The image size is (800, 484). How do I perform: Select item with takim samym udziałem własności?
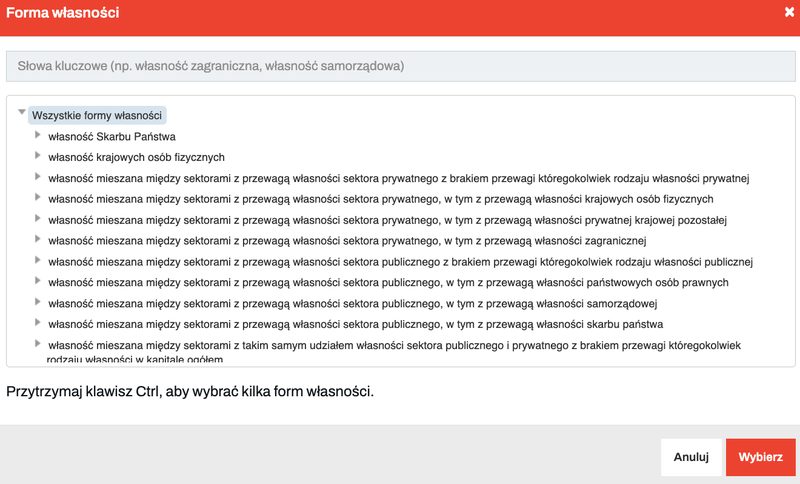(x=394, y=352)
